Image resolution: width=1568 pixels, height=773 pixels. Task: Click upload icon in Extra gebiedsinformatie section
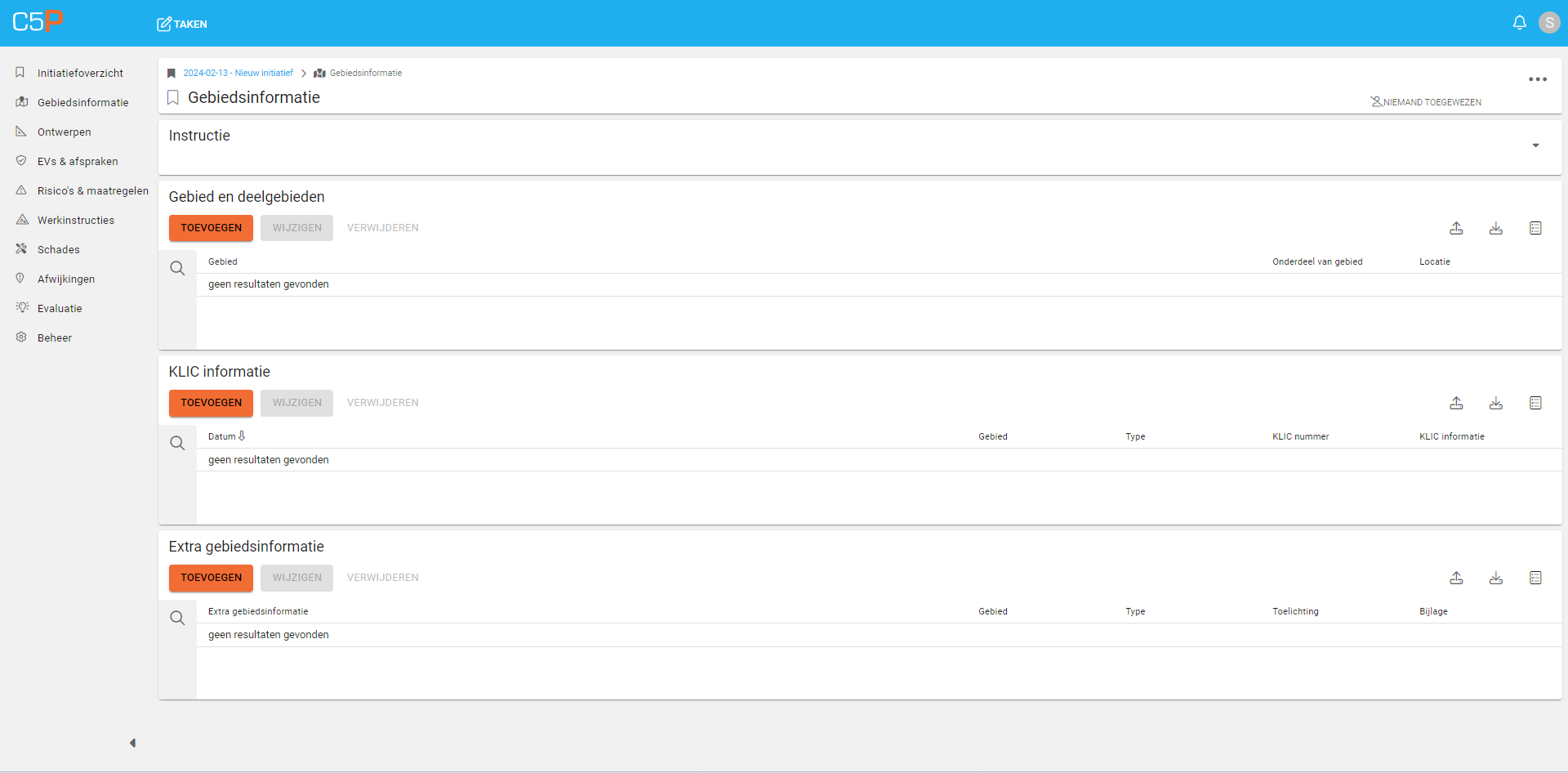[1456, 578]
